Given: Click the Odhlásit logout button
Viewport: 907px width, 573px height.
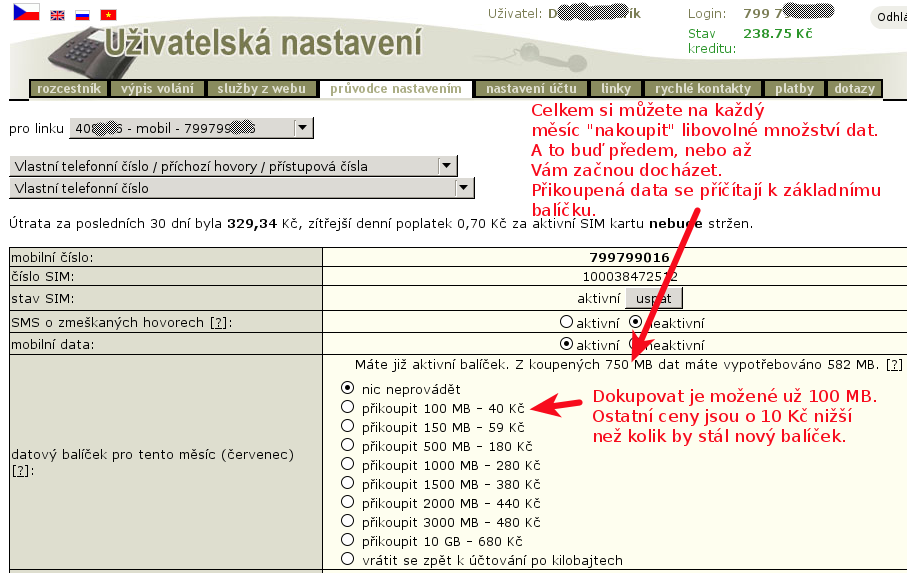Looking at the screenshot, I should [x=889, y=17].
